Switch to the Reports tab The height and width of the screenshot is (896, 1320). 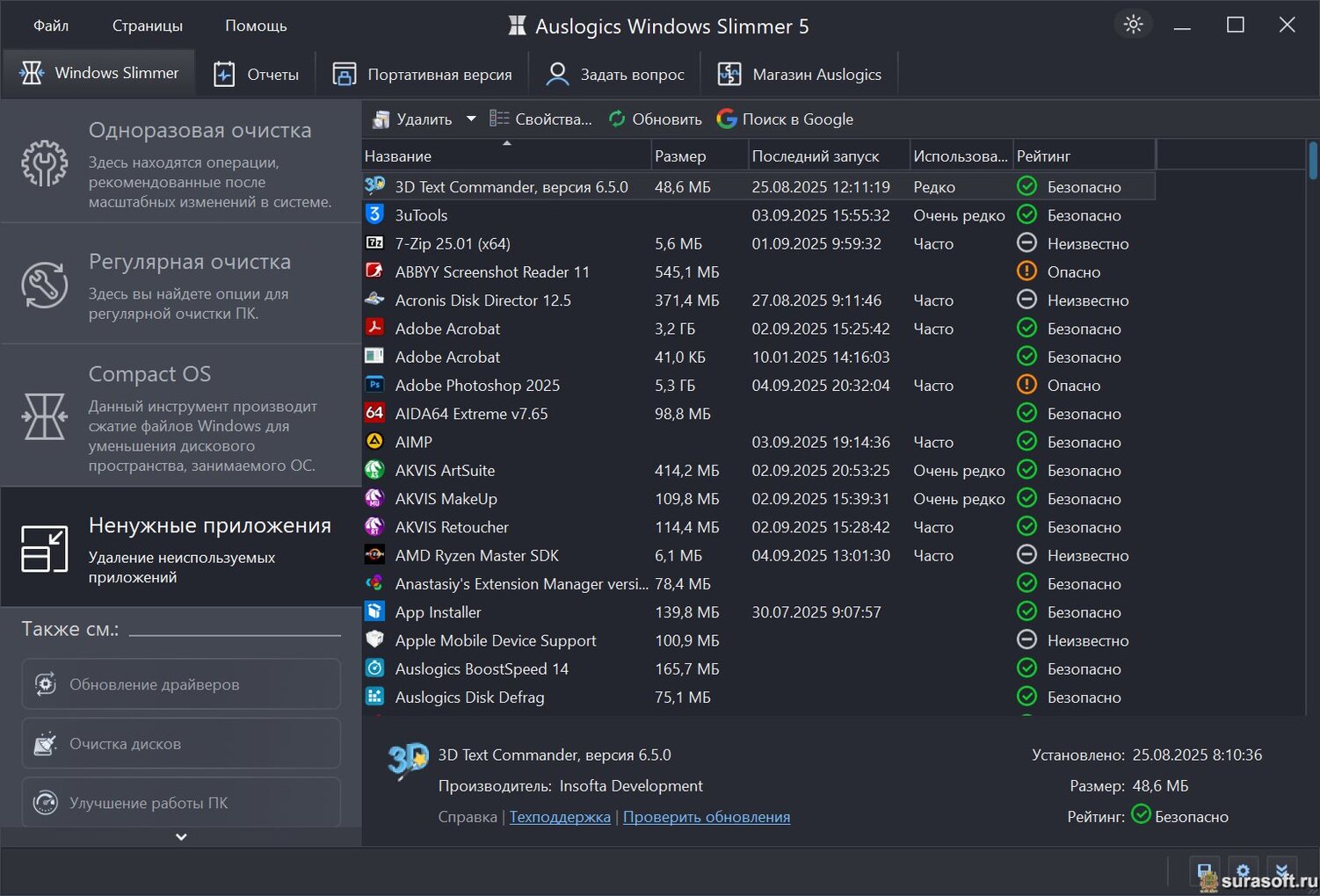pyautogui.click(x=257, y=75)
